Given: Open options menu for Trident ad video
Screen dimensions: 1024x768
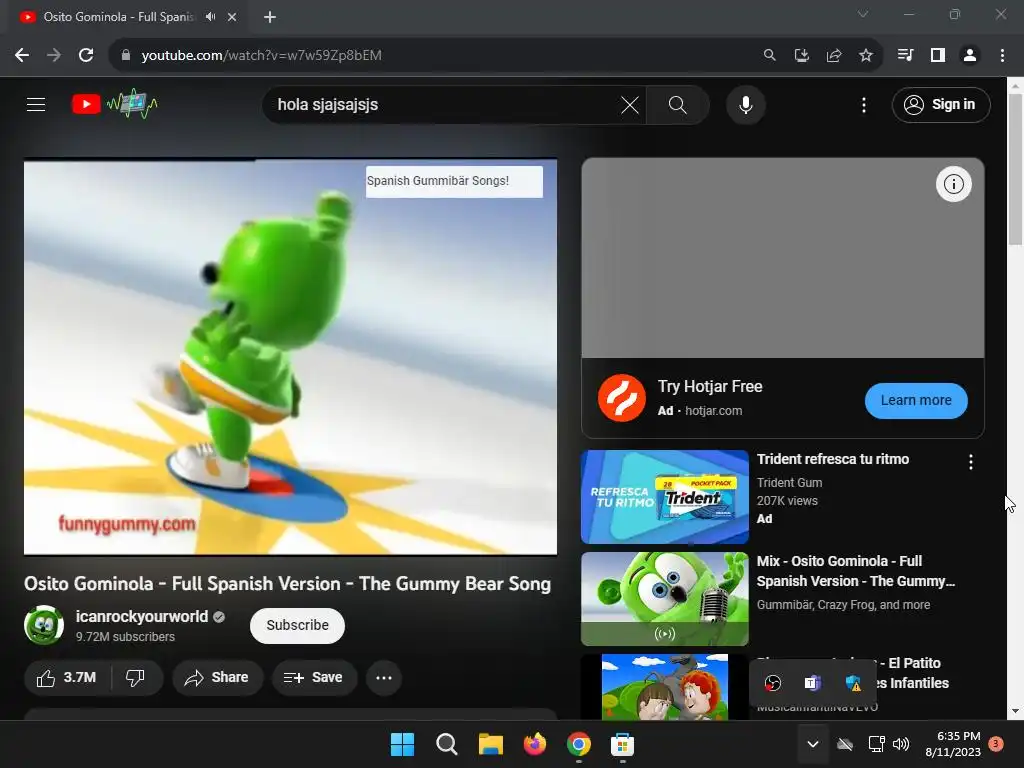Looking at the screenshot, I should tap(970, 462).
